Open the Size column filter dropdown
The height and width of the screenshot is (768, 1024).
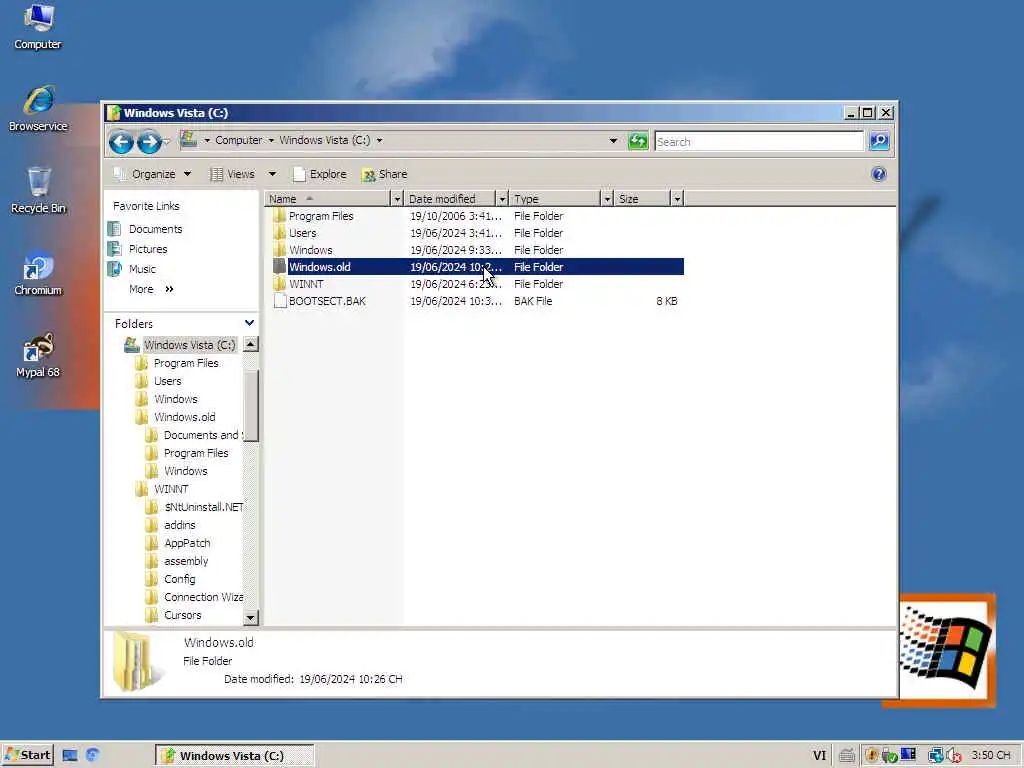[x=677, y=199]
